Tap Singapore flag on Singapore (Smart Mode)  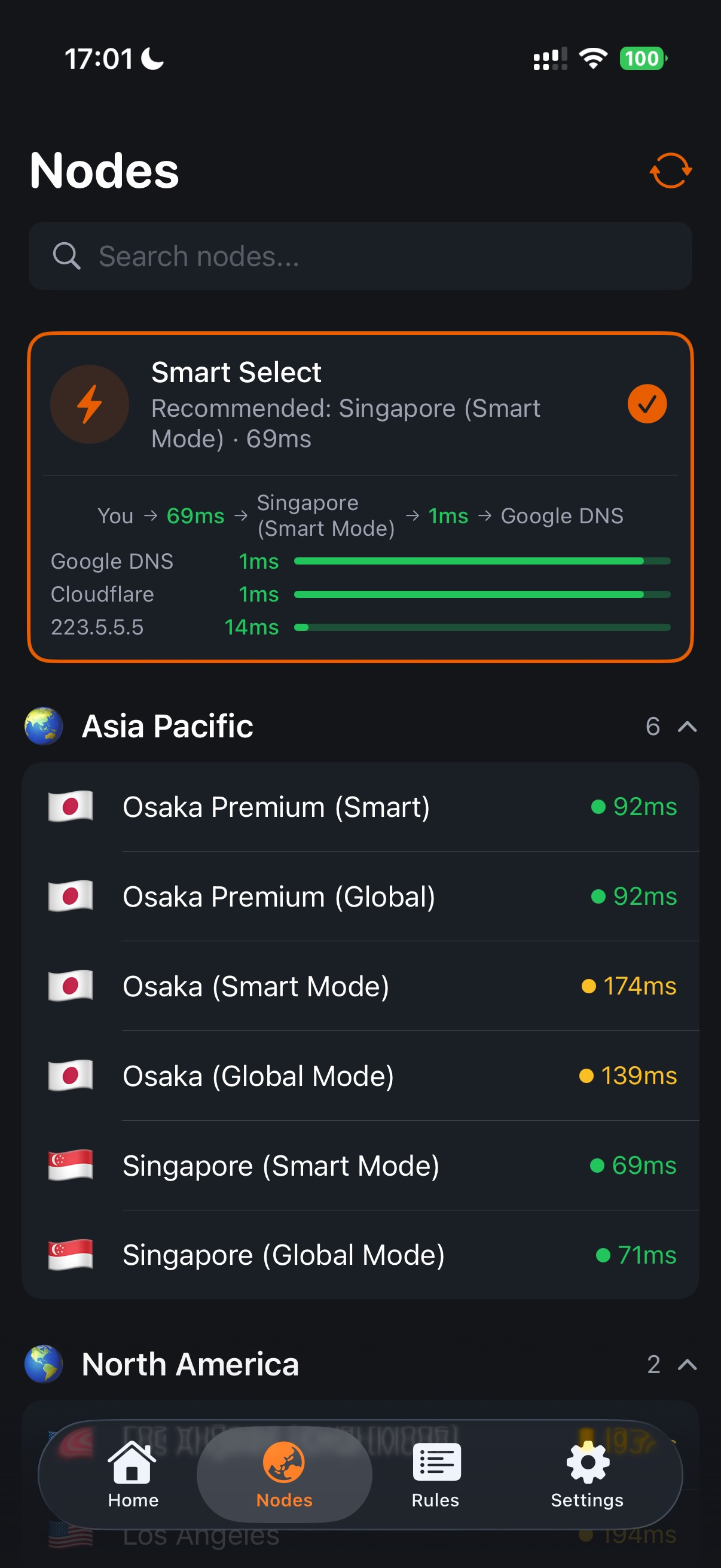[x=71, y=1165]
